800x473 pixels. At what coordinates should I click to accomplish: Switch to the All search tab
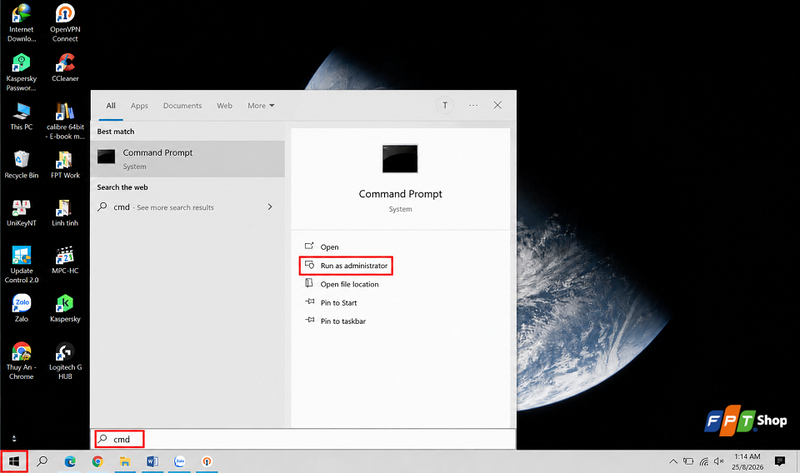111,106
